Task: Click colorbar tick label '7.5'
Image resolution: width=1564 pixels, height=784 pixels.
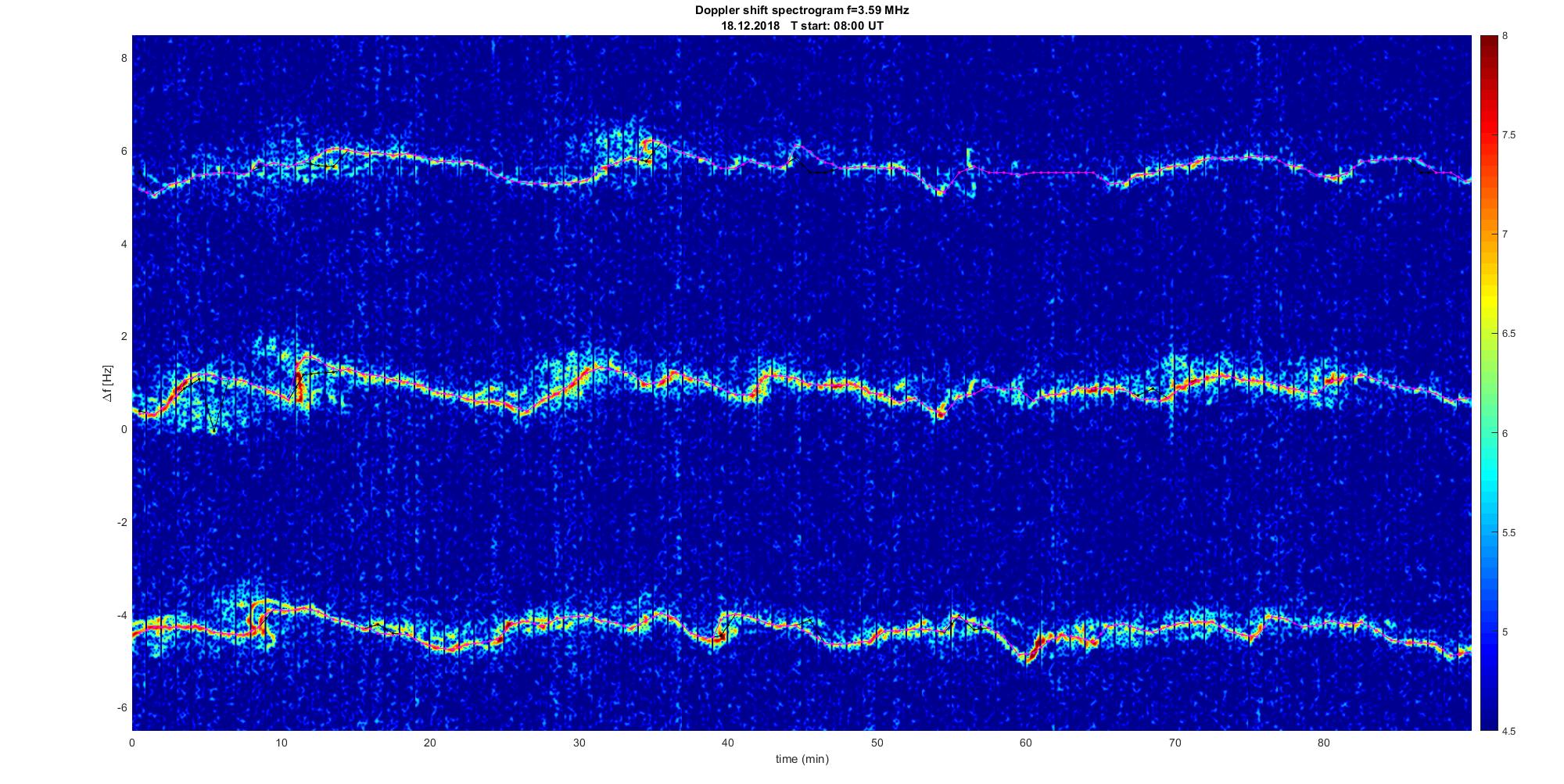Action: pyautogui.click(x=1509, y=135)
